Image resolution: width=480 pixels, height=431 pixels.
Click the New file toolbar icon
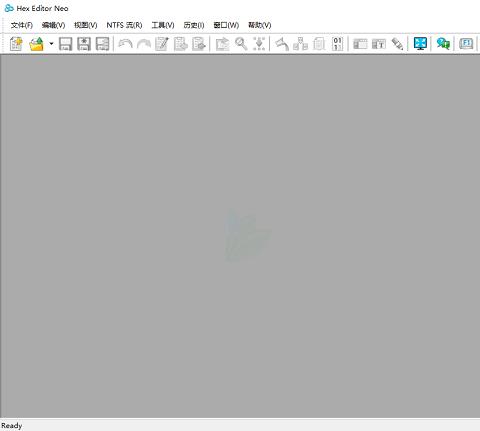click(x=16, y=44)
